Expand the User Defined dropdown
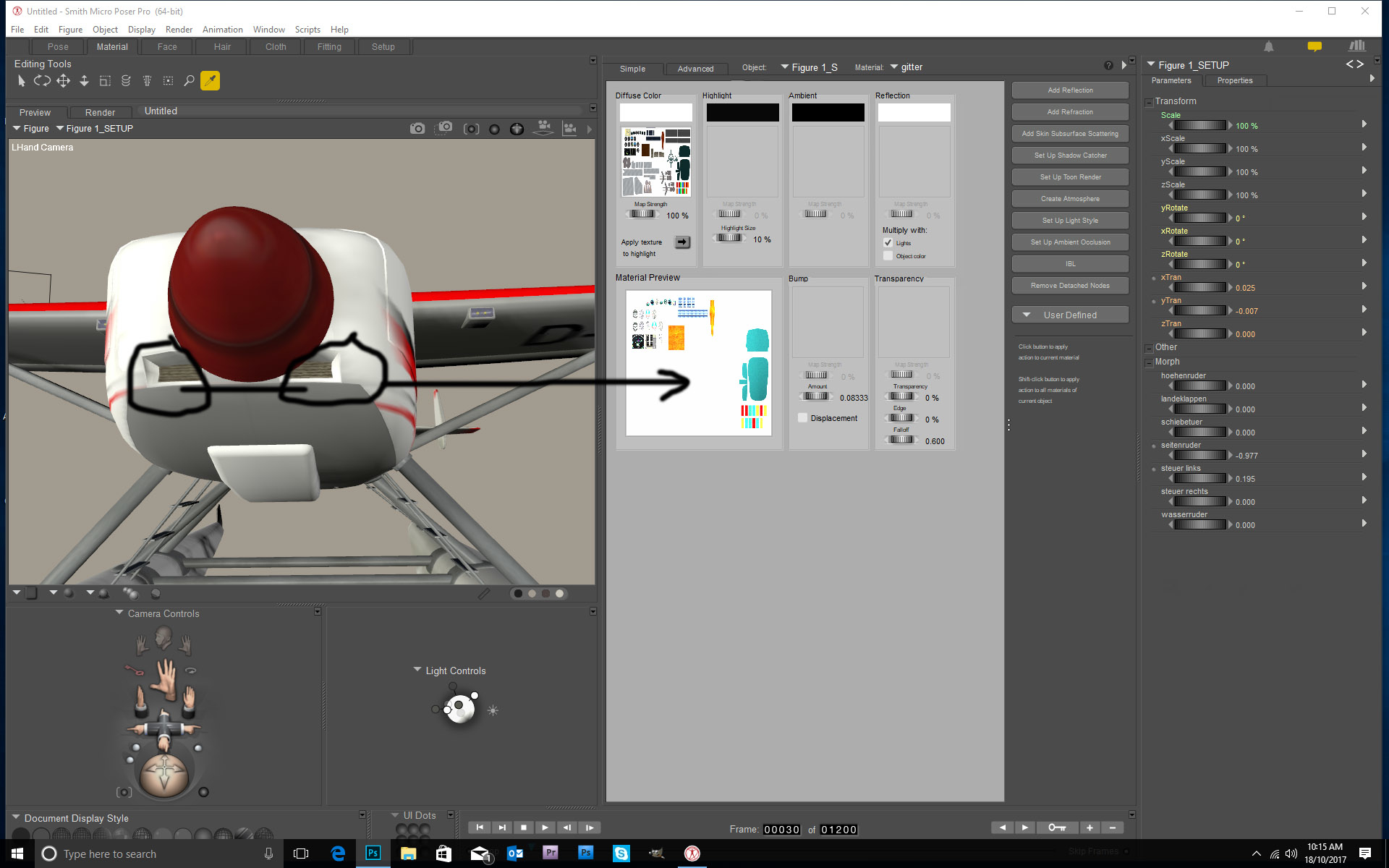 (x=1070, y=315)
